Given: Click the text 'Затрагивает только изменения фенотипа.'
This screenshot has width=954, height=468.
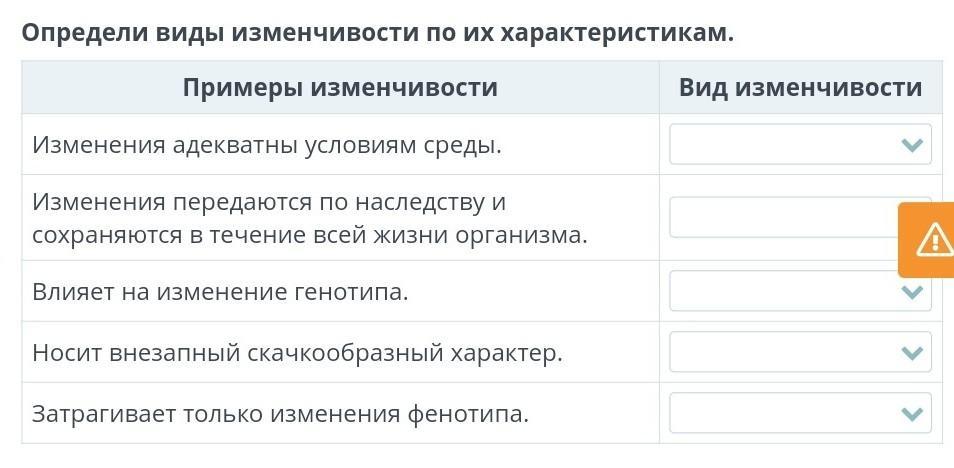Looking at the screenshot, I should tap(280, 413).
